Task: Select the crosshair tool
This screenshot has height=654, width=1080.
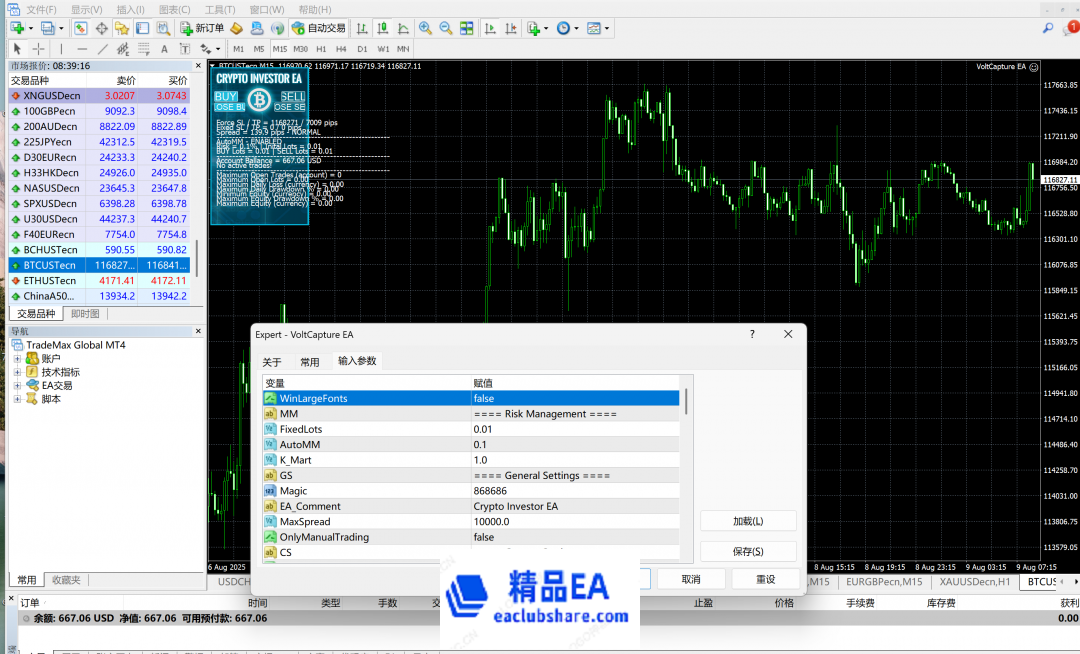Action: tap(38, 48)
